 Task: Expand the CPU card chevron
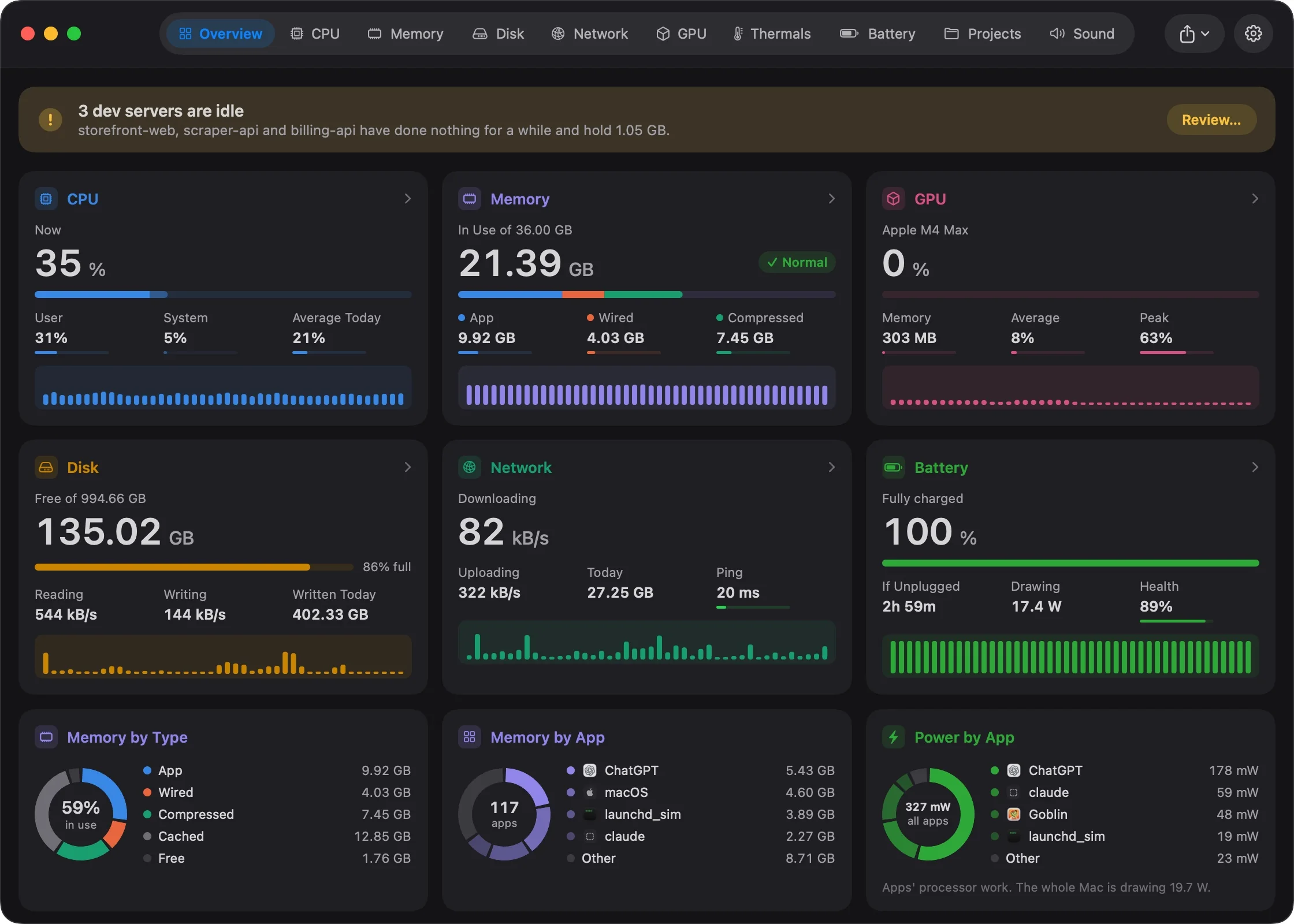pos(408,199)
